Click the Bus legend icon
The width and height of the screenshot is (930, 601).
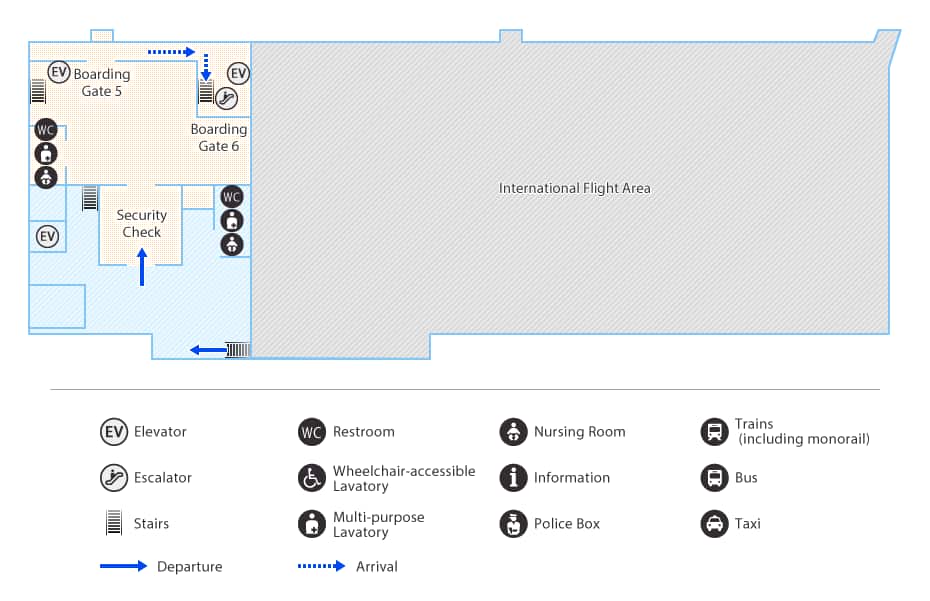click(x=715, y=478)
